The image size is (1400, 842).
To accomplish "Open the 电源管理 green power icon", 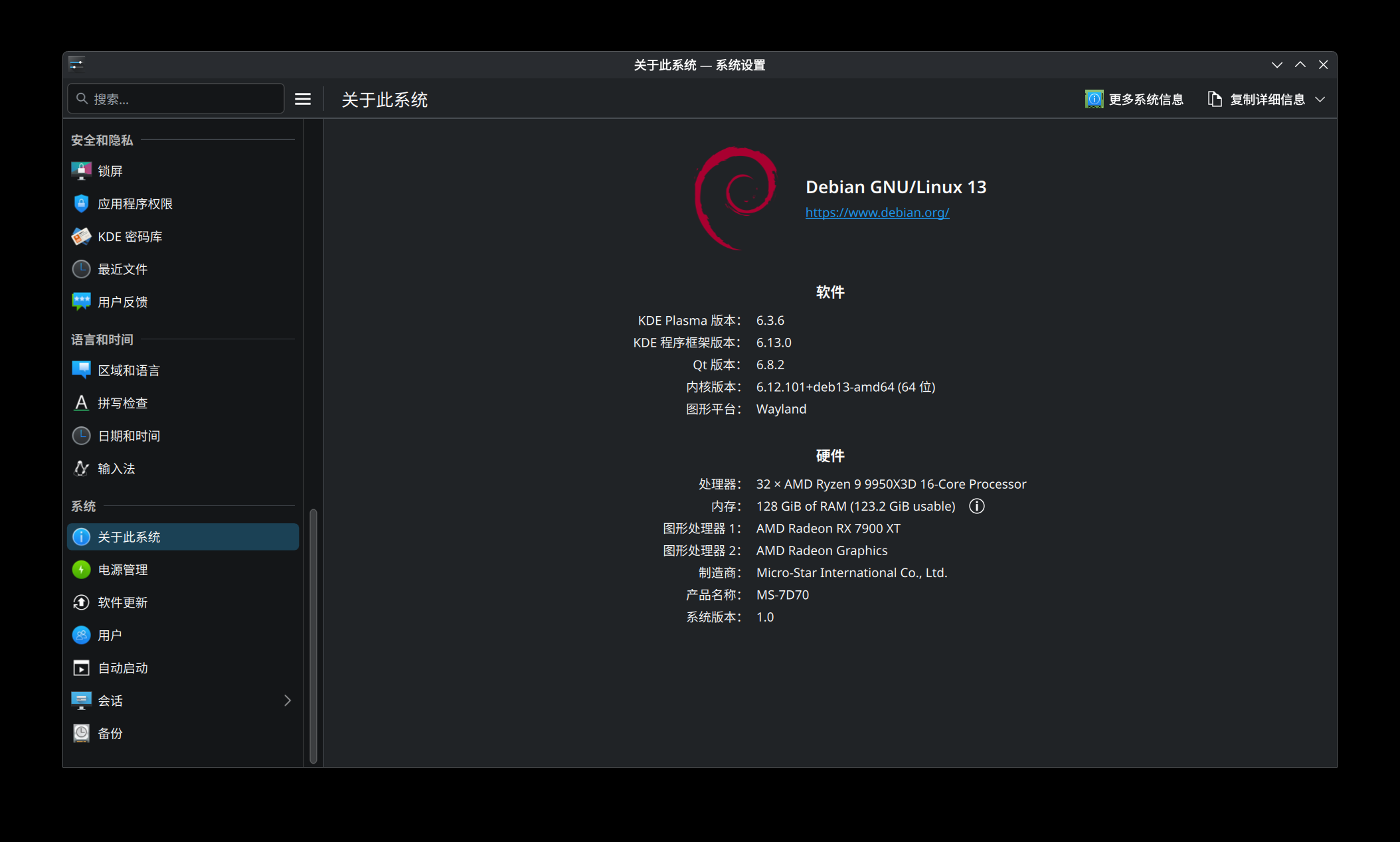I will click(x=81, y=570).
